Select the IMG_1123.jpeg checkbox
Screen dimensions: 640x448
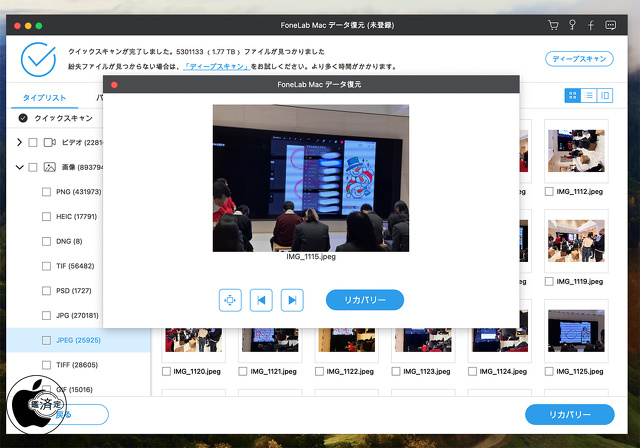point(396,371)
